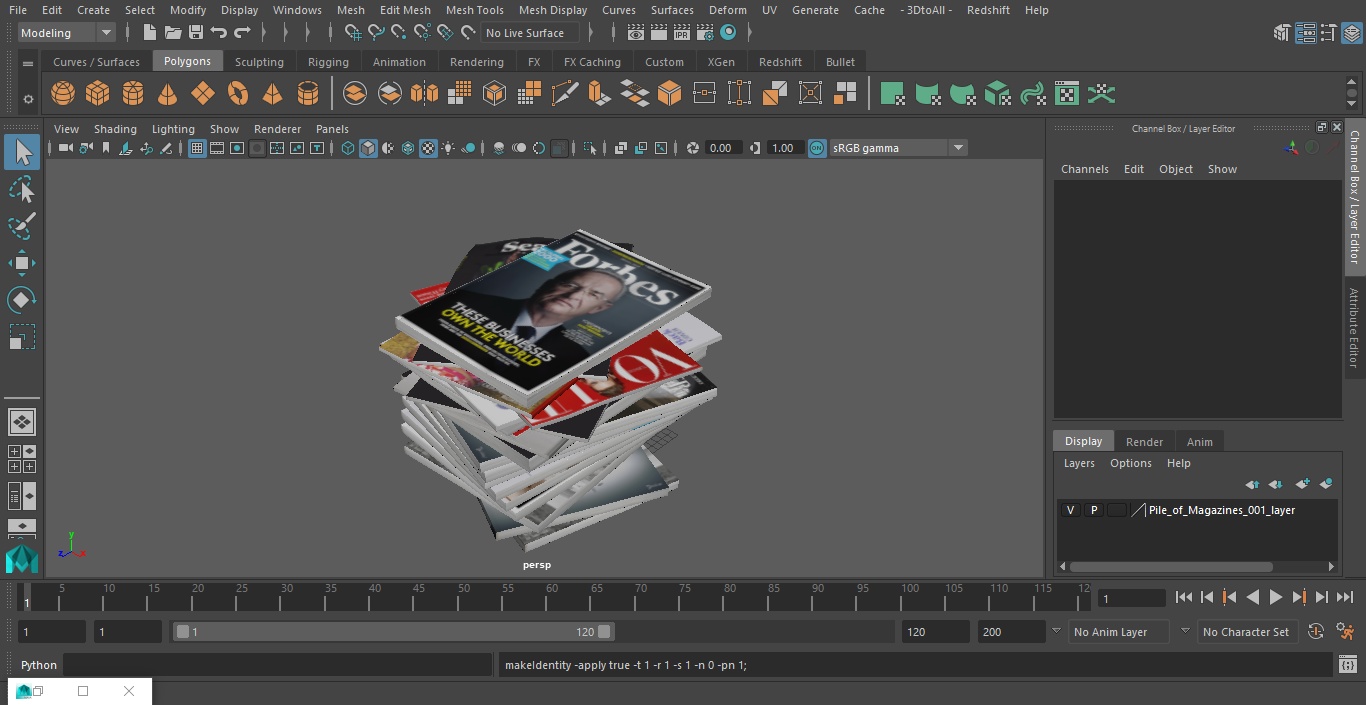Open Options menu in layer editor

point(1131,463)
